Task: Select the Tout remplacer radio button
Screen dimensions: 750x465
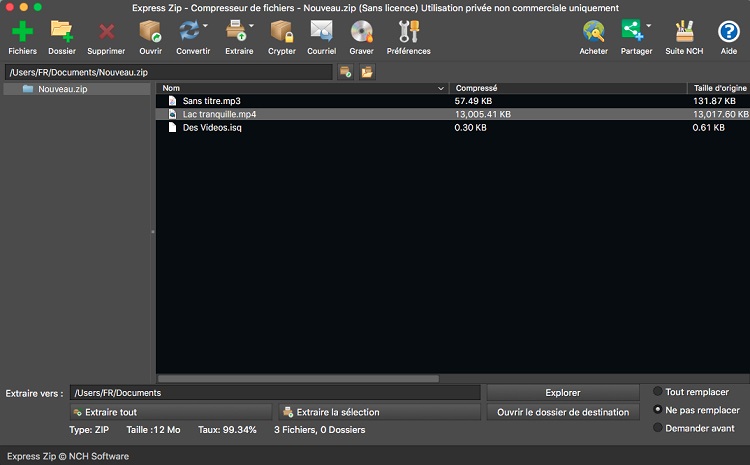Action: (657, 392)
